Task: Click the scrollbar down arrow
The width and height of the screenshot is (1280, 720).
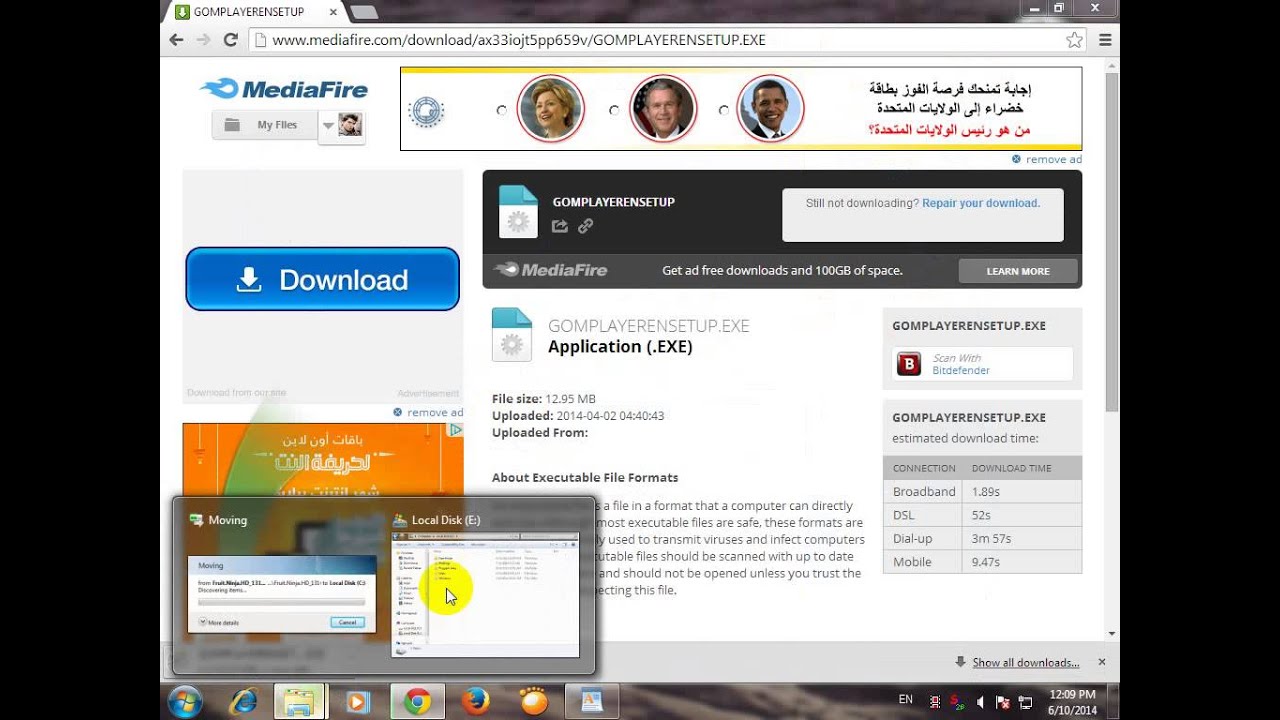Action: coord(1112,634)
